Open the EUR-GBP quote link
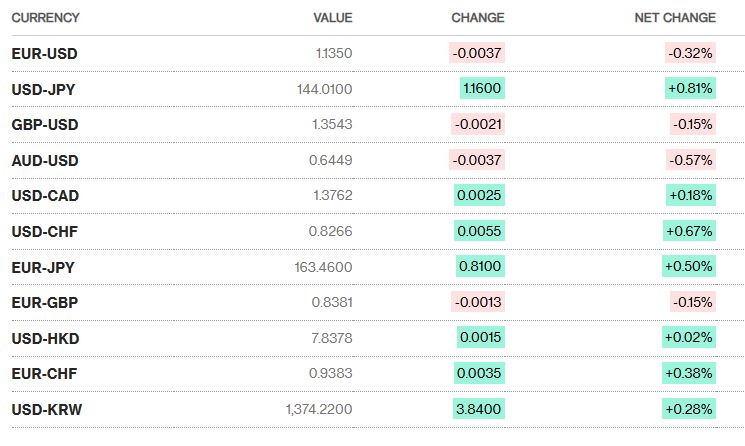 click(x=44, y=303)
